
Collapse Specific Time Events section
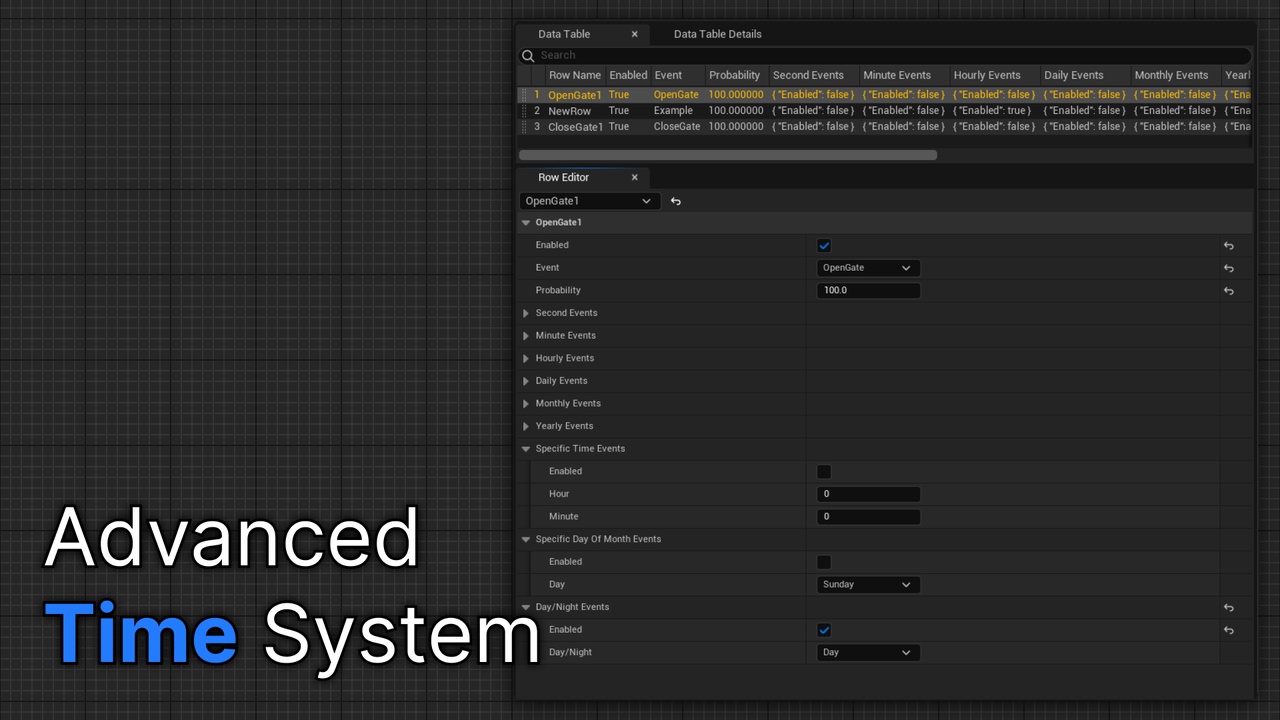tap(526, 449)
